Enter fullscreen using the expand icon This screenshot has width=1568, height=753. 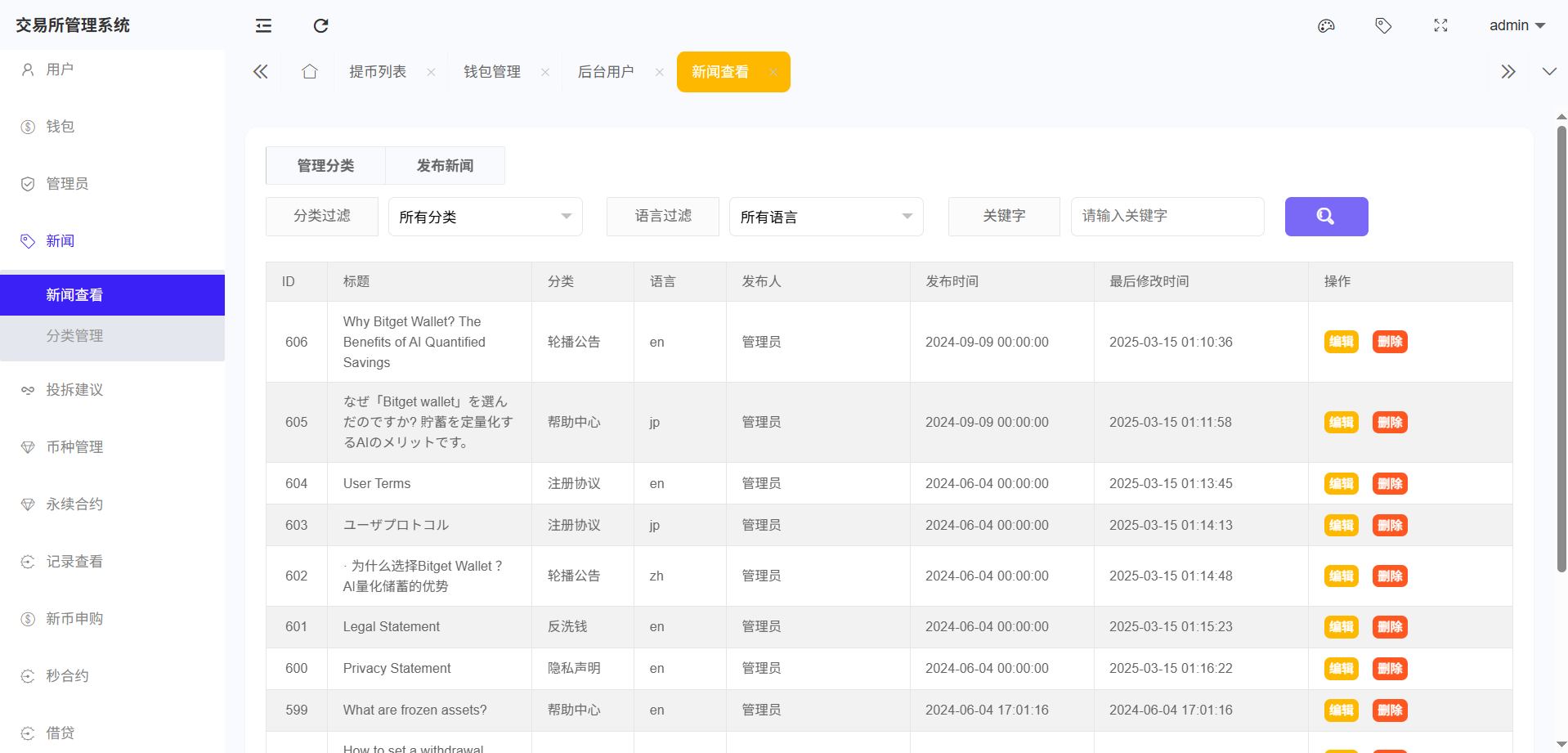click(x=1440, y=25)
